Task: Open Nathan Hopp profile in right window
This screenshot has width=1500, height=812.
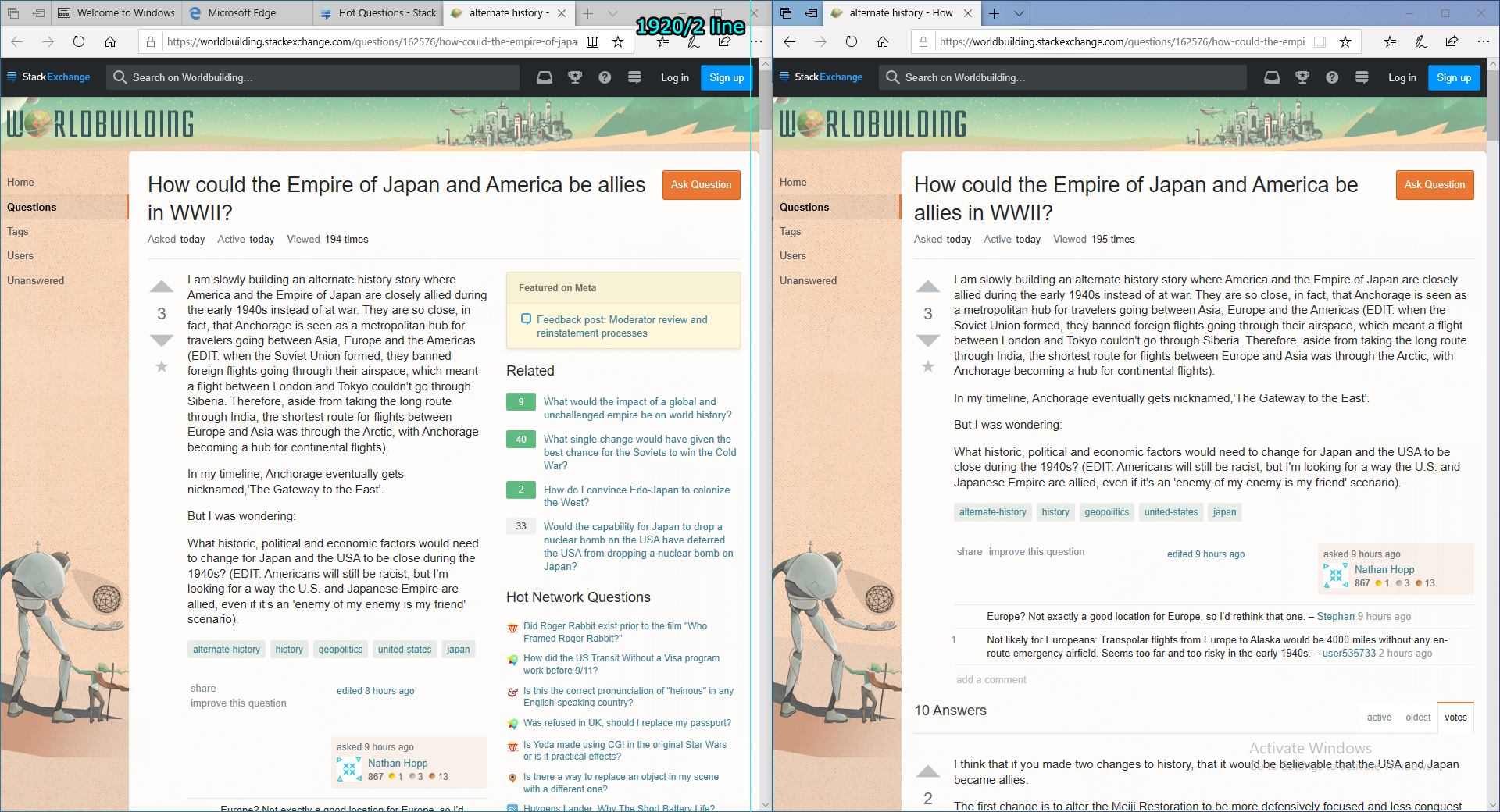Action: click(x=1384, y=570)
